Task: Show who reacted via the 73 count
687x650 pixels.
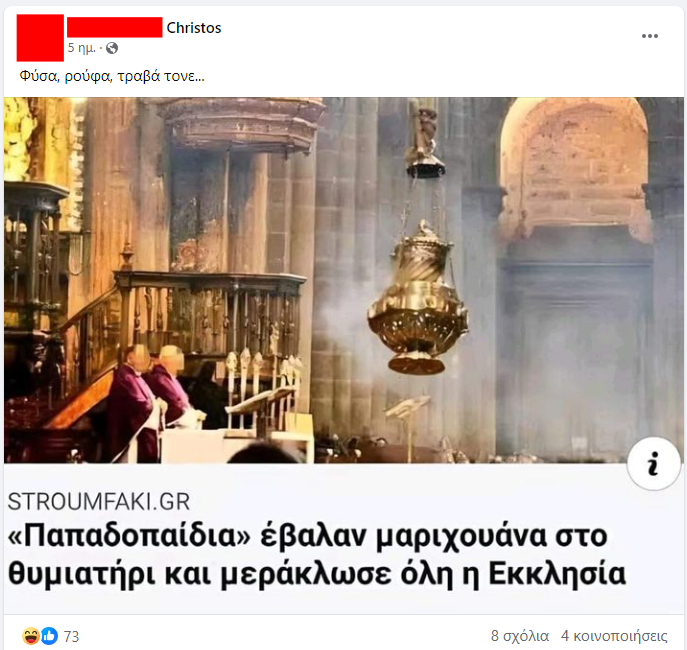Action: click(x=71, y=636)
